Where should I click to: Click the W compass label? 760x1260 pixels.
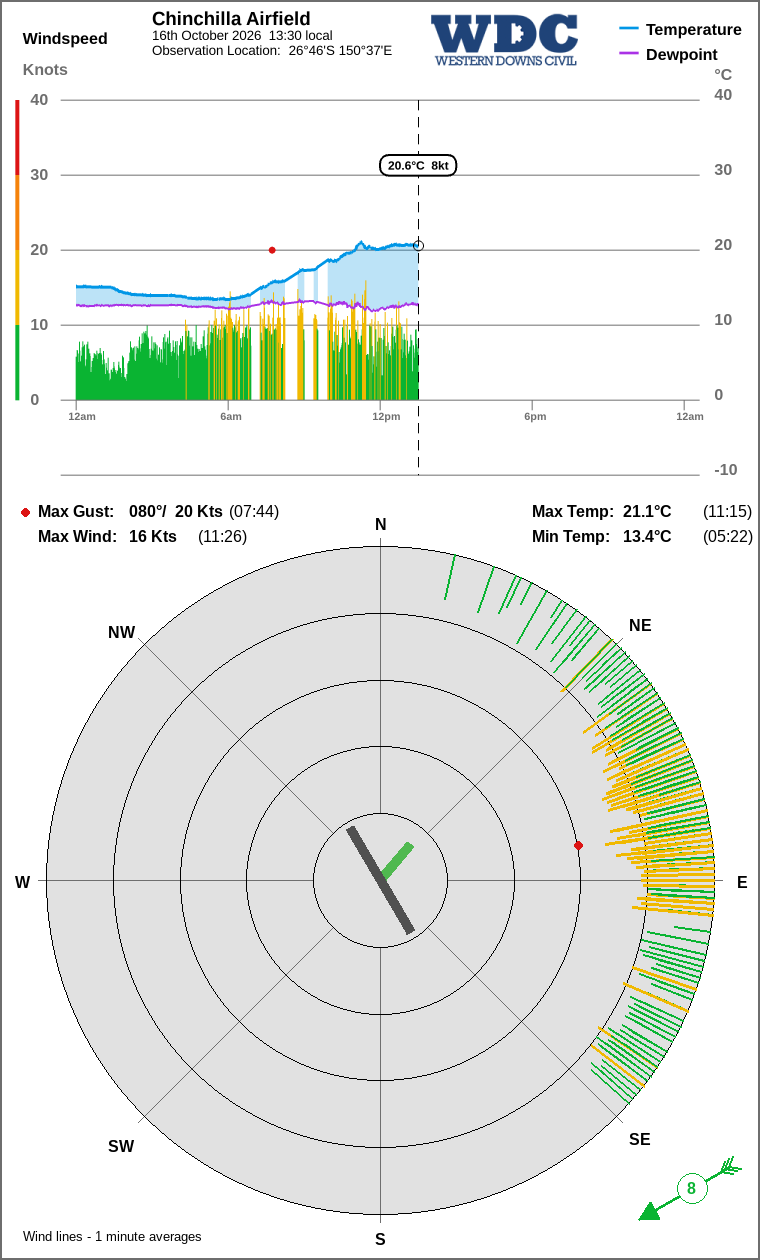[x=22, y=882]
